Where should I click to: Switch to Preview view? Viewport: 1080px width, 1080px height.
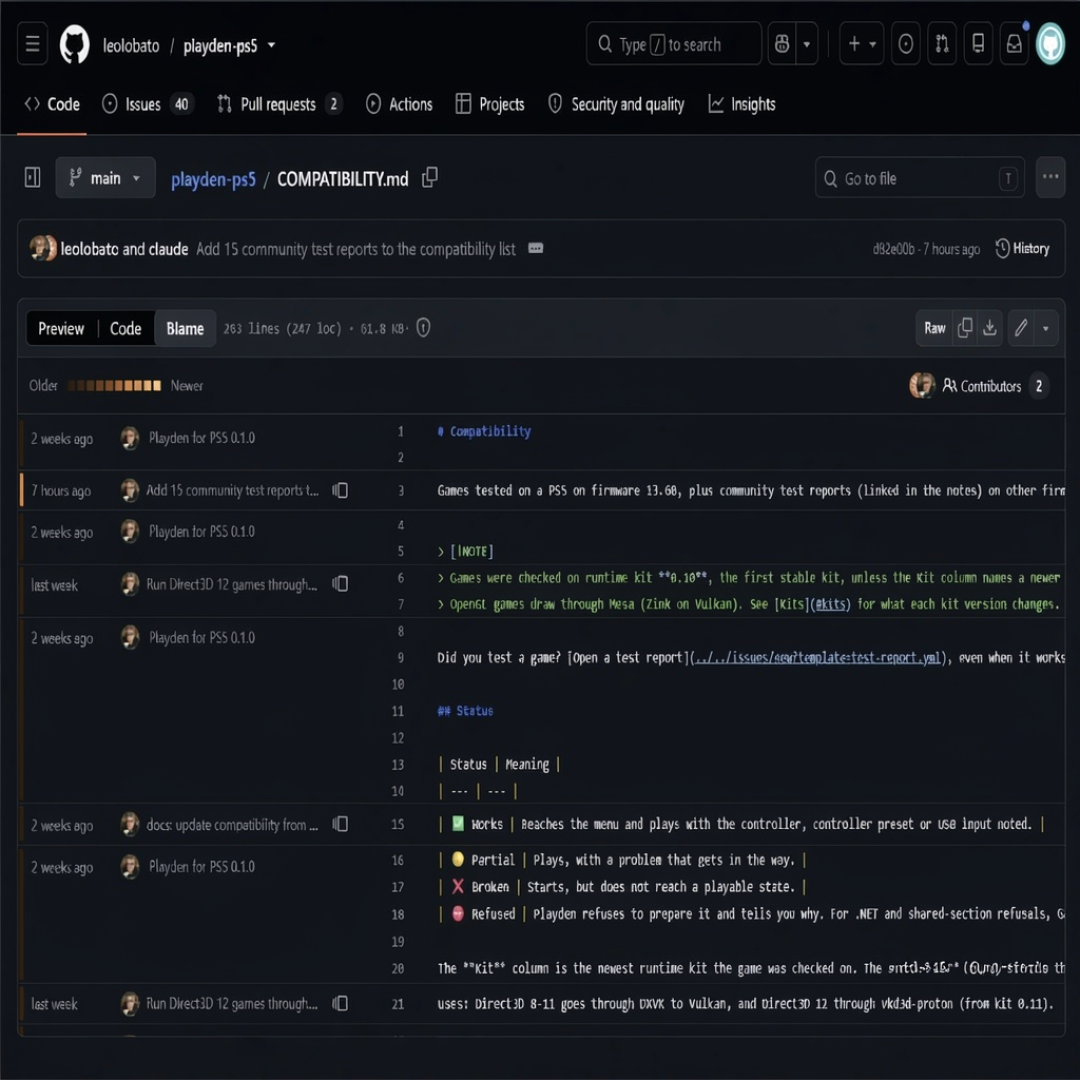(61, 329)
